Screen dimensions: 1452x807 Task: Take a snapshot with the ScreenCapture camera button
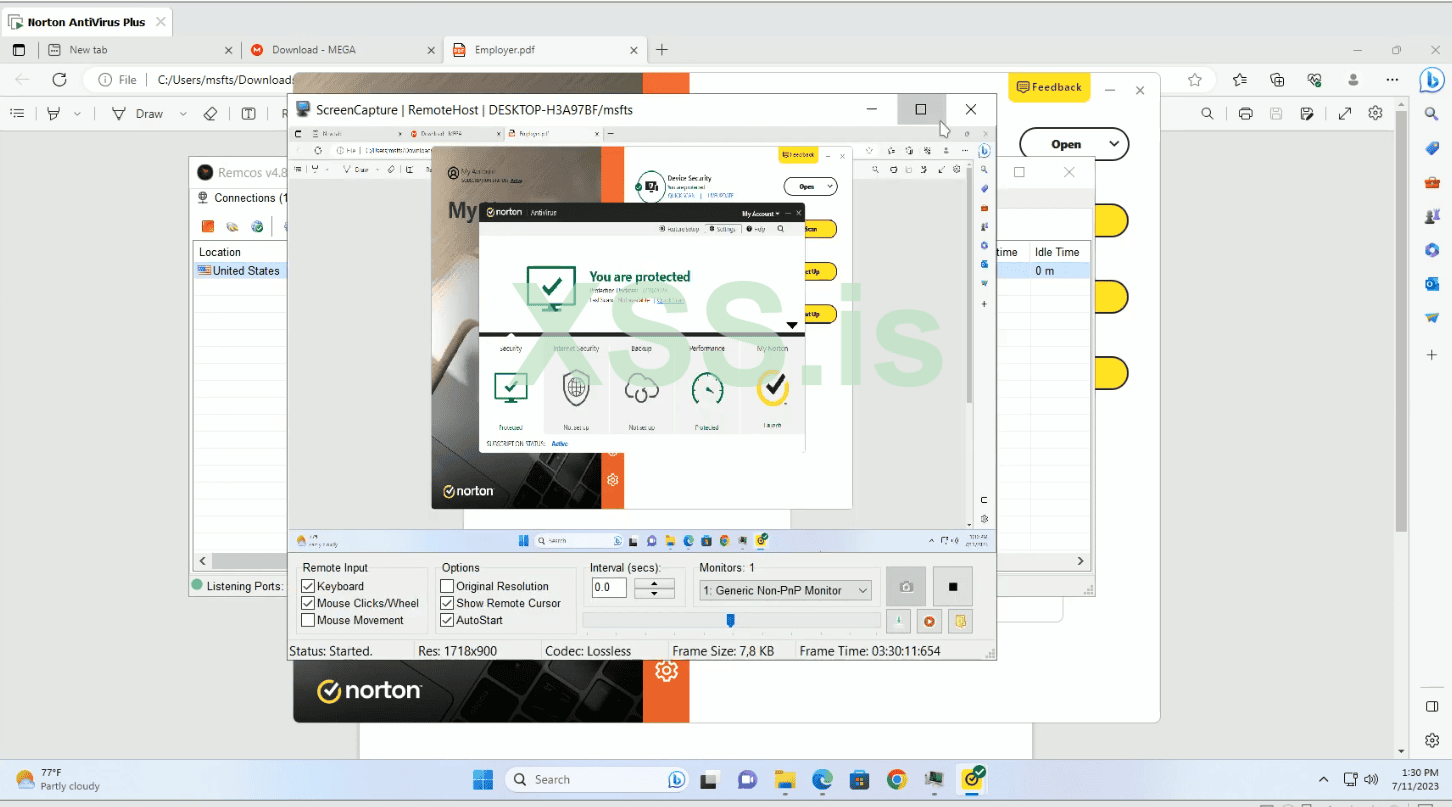pos(906,586)
